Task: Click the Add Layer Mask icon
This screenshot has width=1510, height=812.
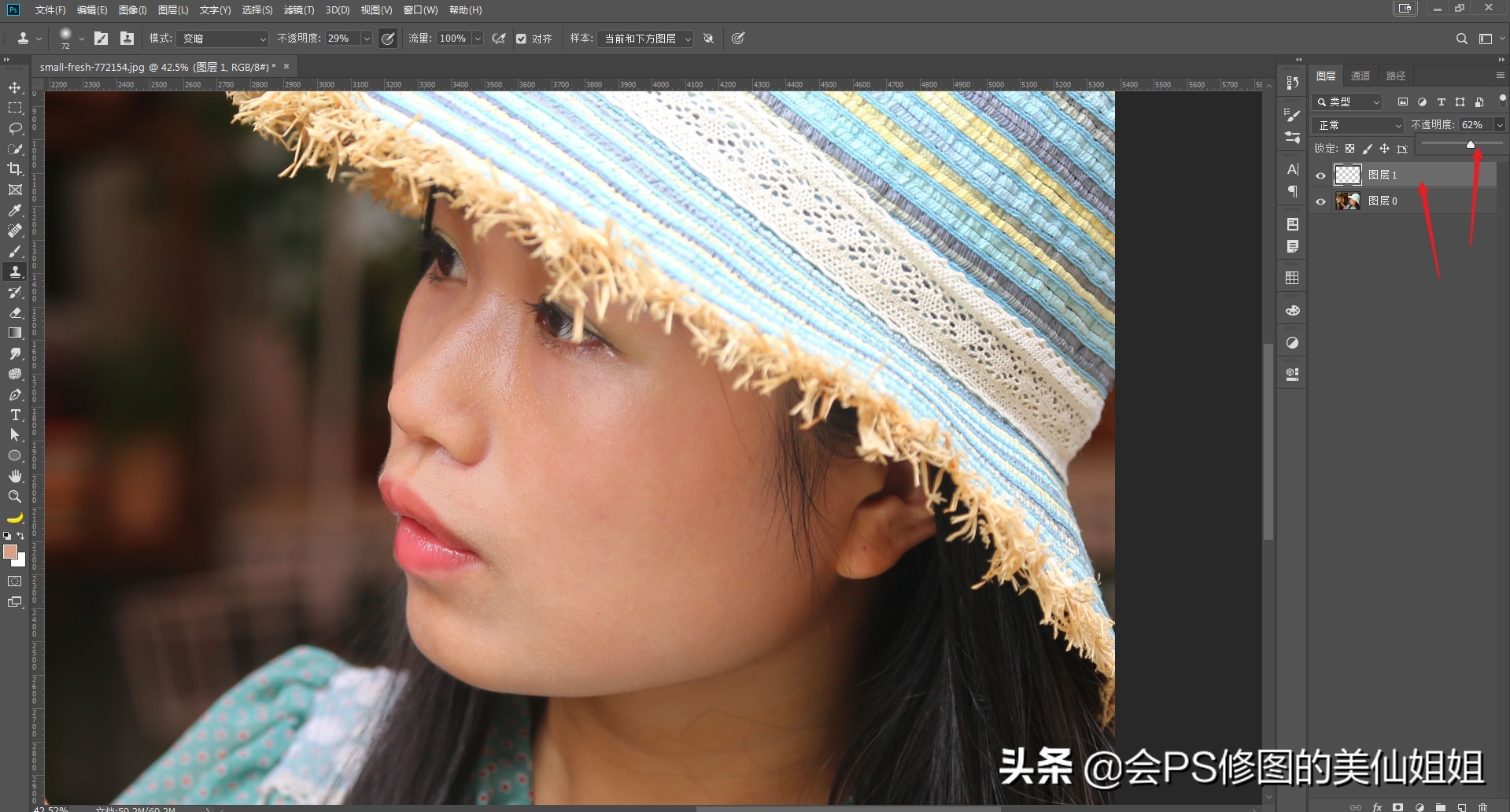Action: 1398,807
